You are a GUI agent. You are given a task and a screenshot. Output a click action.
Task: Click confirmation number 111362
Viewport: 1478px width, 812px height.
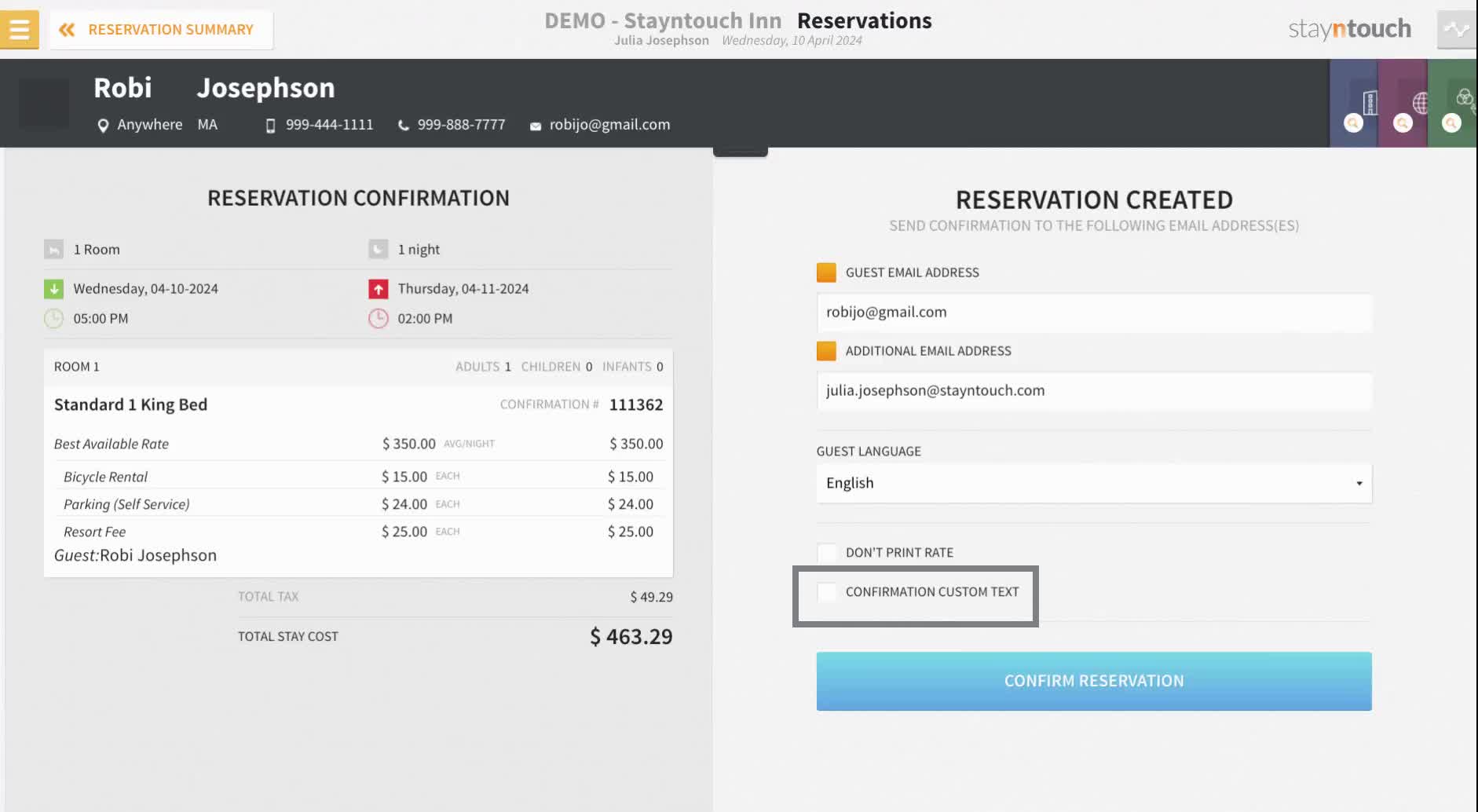click(x=636, y=404)
